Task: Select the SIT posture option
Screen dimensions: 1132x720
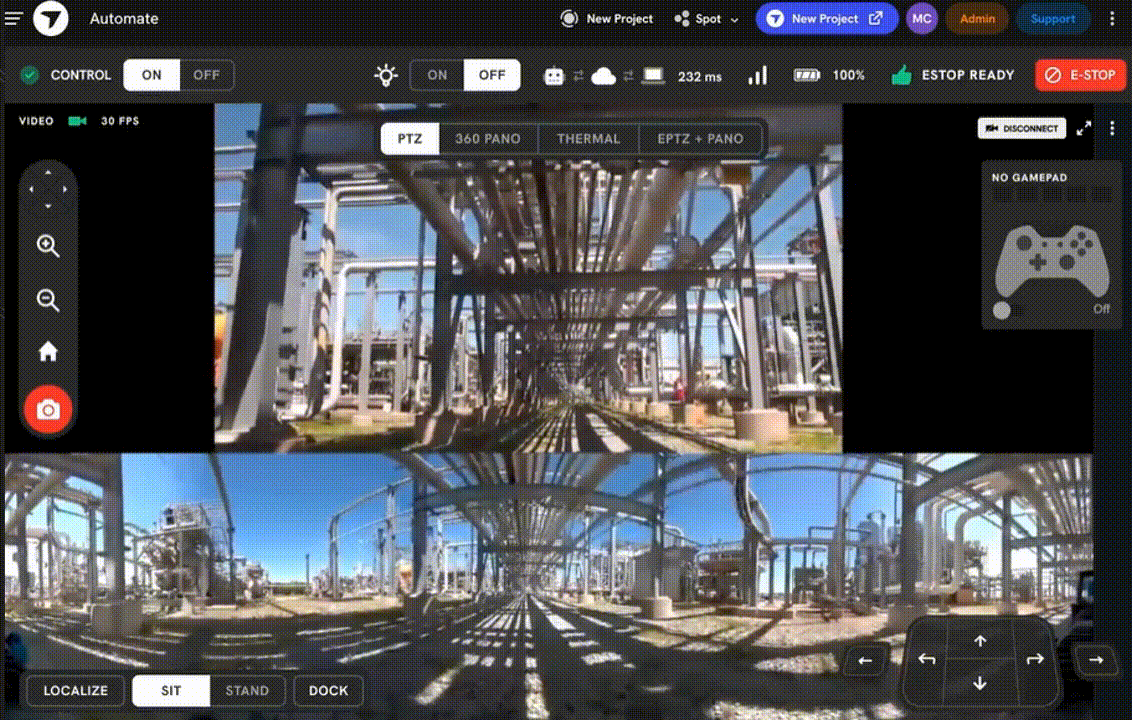Action: click(x=171, y=690)
